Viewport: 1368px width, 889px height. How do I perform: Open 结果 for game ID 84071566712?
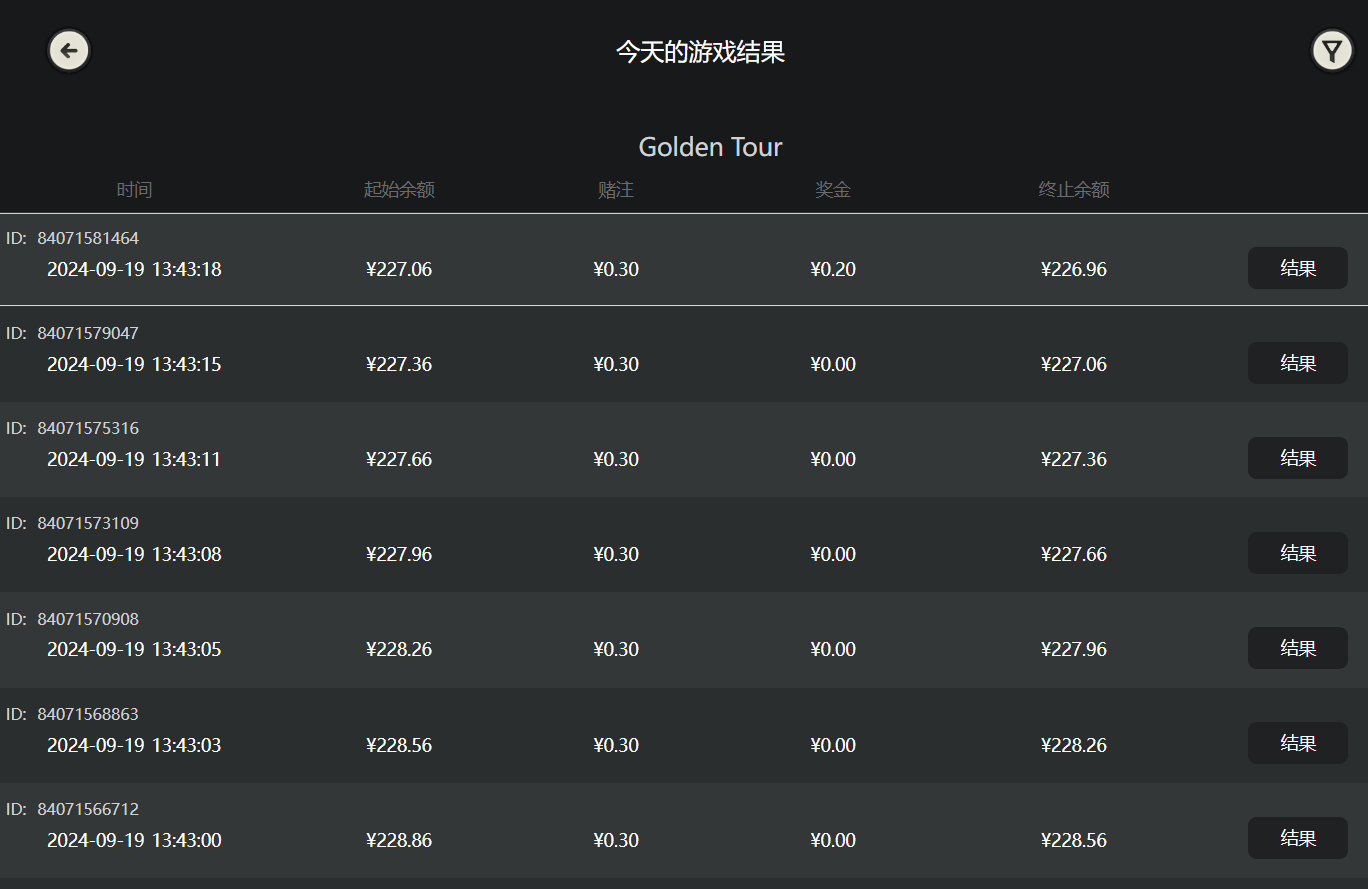(x=1297, y=838)
